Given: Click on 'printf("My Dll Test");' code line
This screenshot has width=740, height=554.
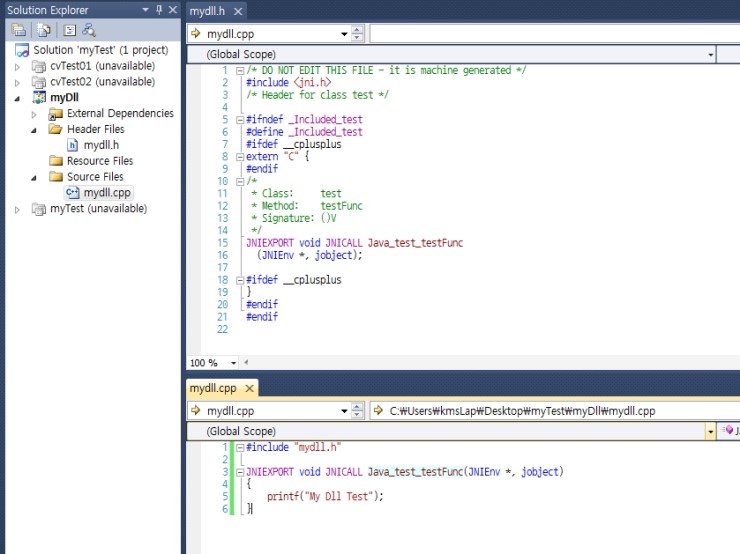Looking at the screenshot, I should pyautogui.click(x=325, y=496).
